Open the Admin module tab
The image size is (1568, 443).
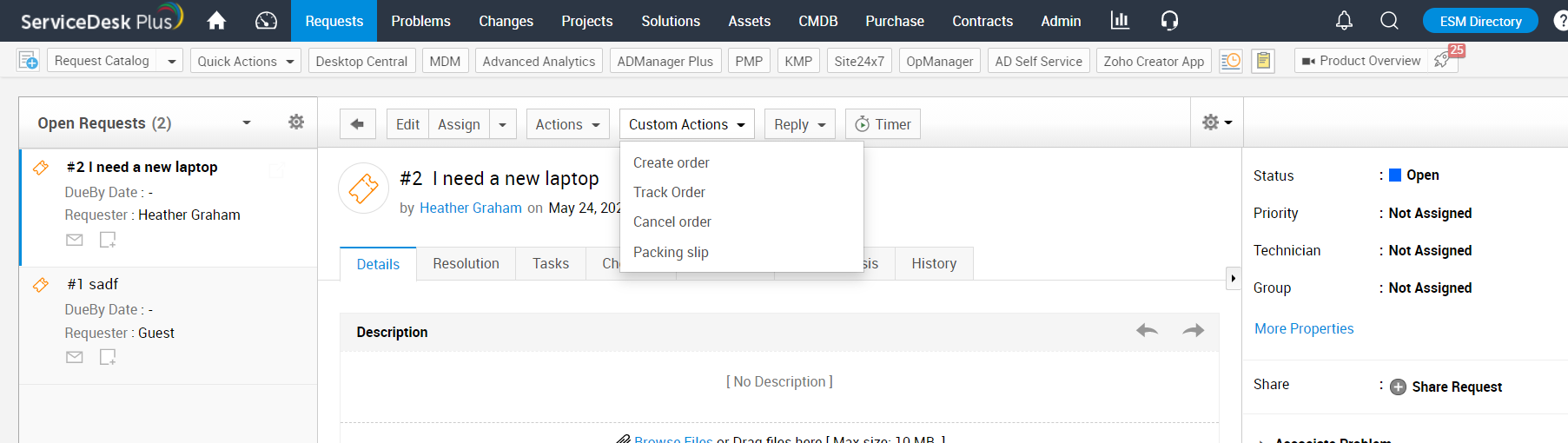click(1061, 21)
